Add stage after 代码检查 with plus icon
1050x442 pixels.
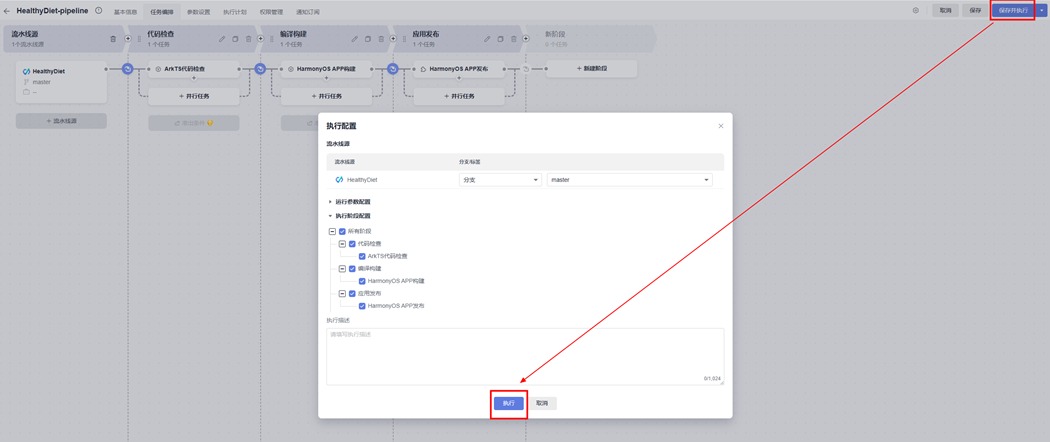pos(260,39)
